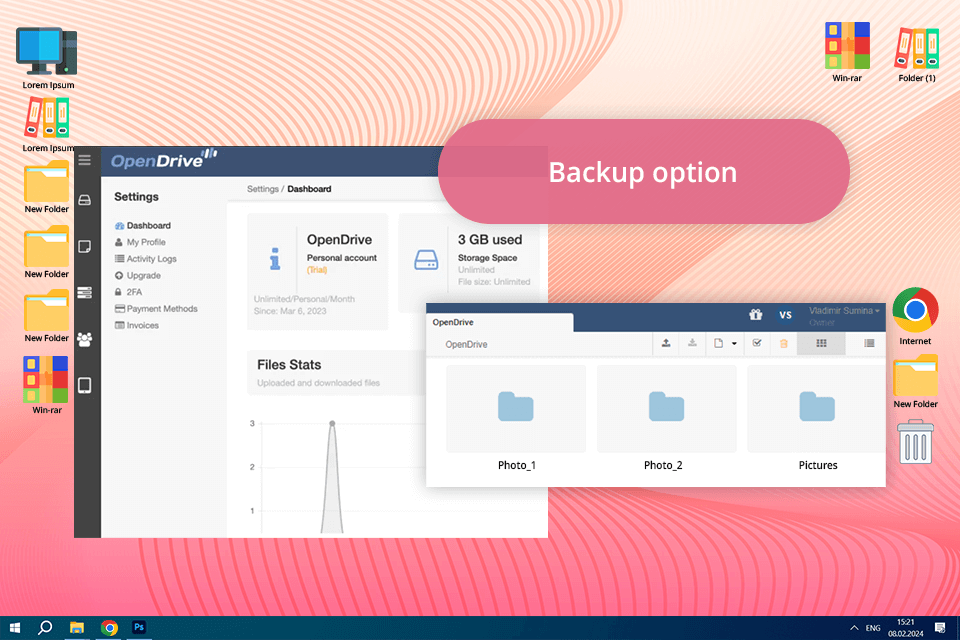The image size is (960, 640).
Task: Click the upload icon in file toolbar
Action: (x=666, y=343)
